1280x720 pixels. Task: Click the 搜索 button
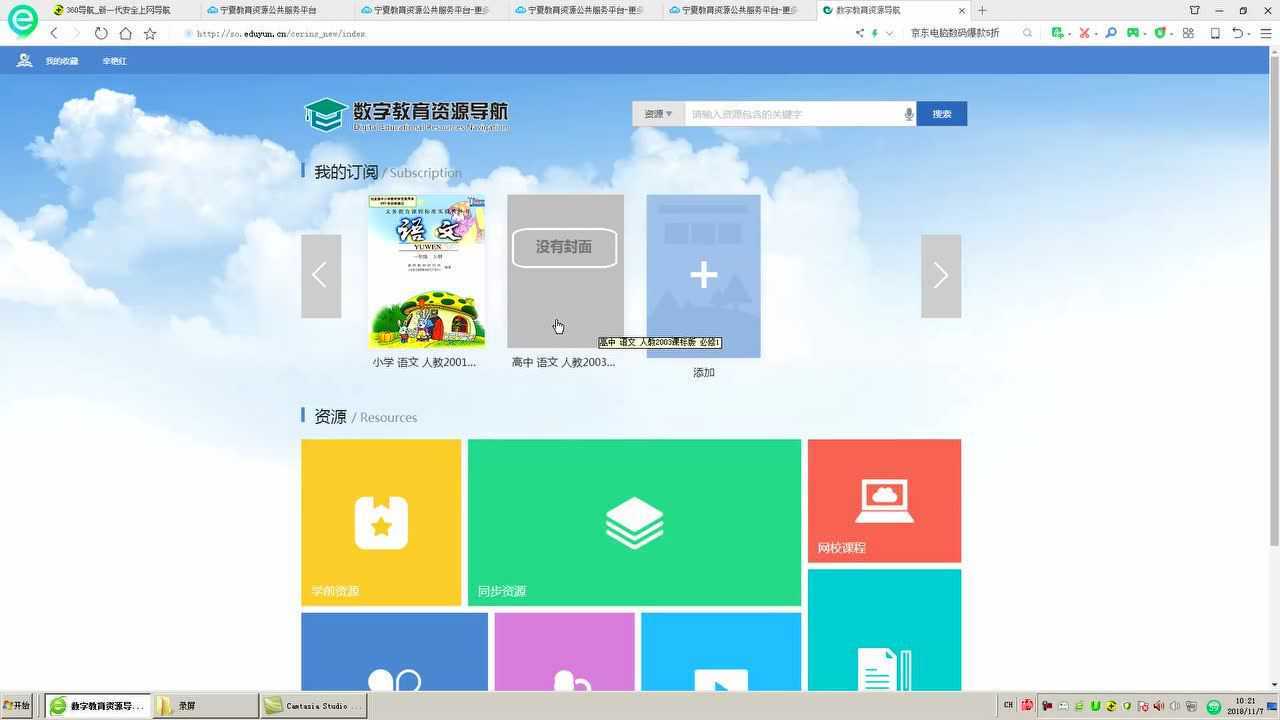coord(942,114)
